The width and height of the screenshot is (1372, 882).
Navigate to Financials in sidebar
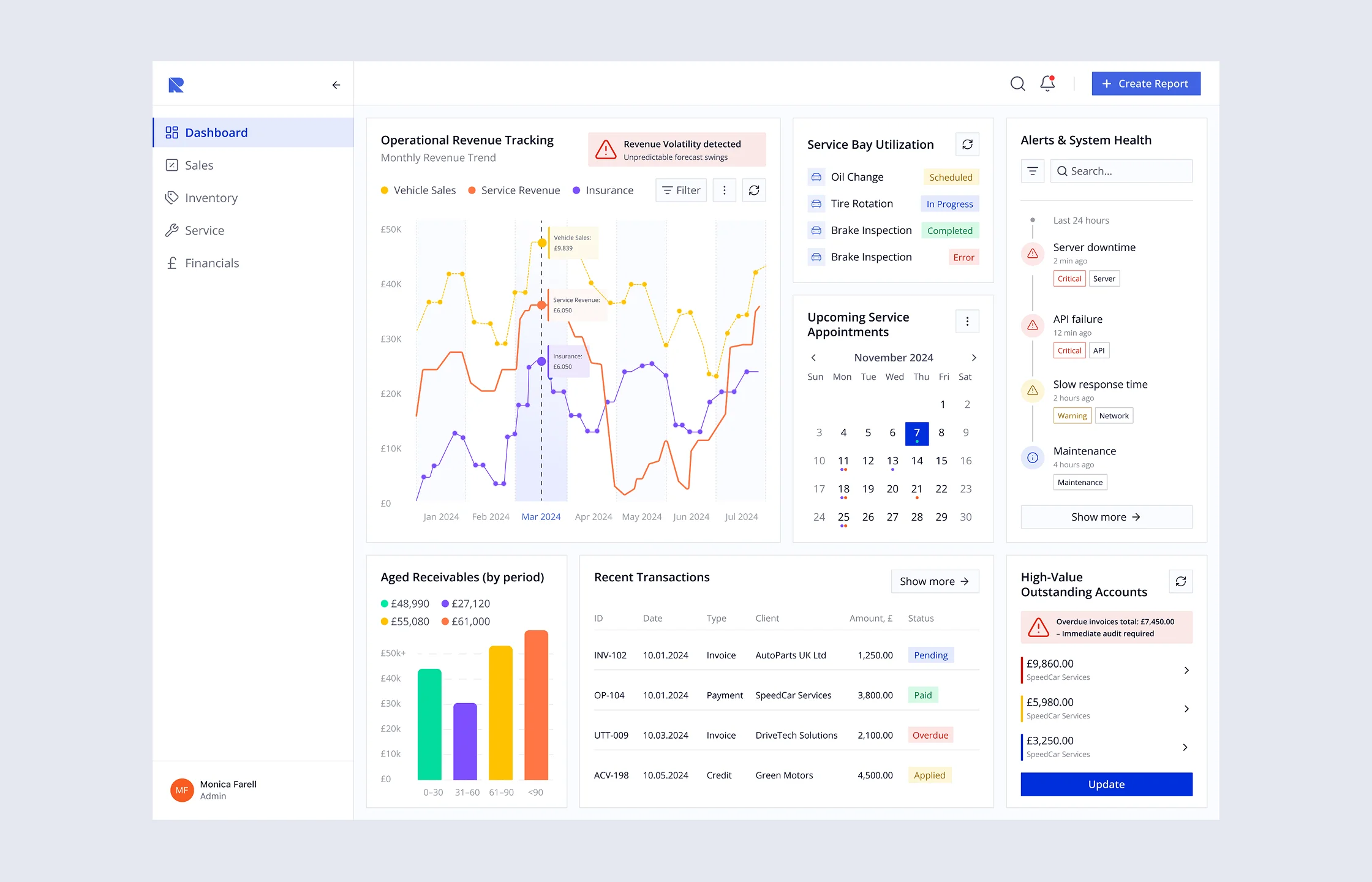pyautogui.click(x=211, y=263)
